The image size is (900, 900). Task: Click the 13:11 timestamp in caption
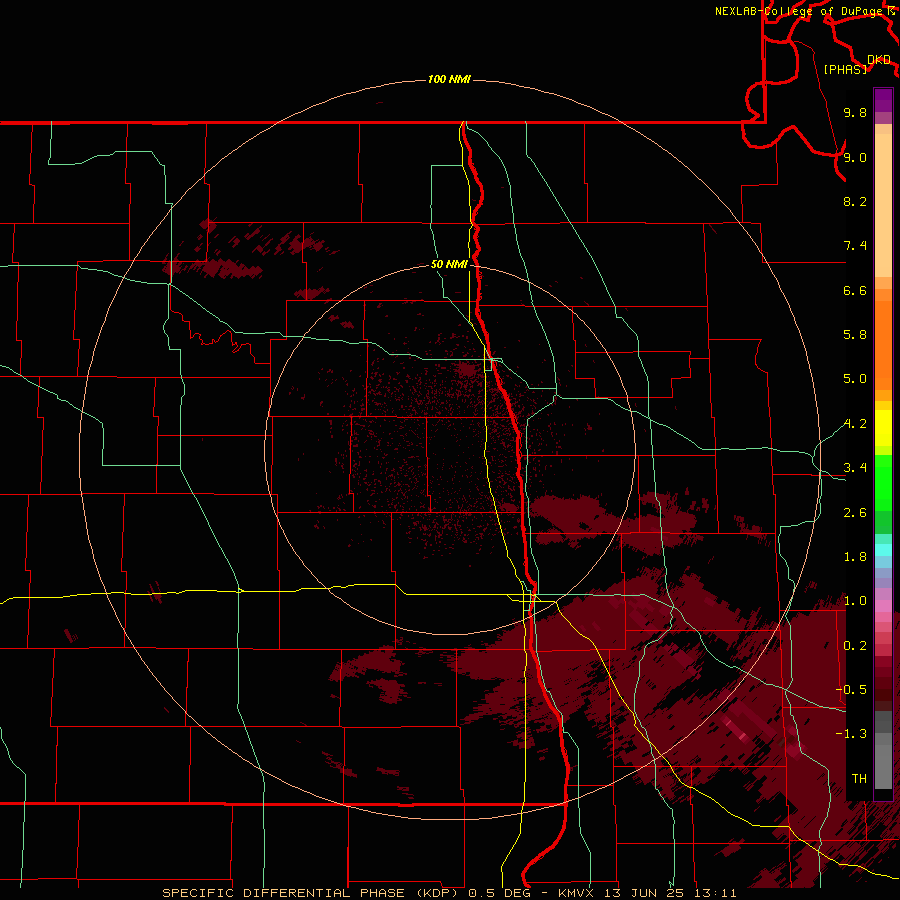coord(713,893)
